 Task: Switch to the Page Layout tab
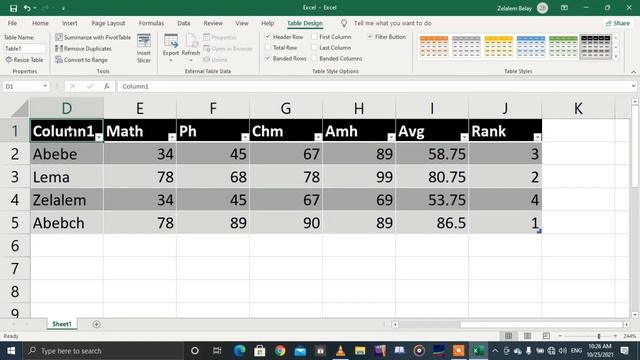(108, 23)
